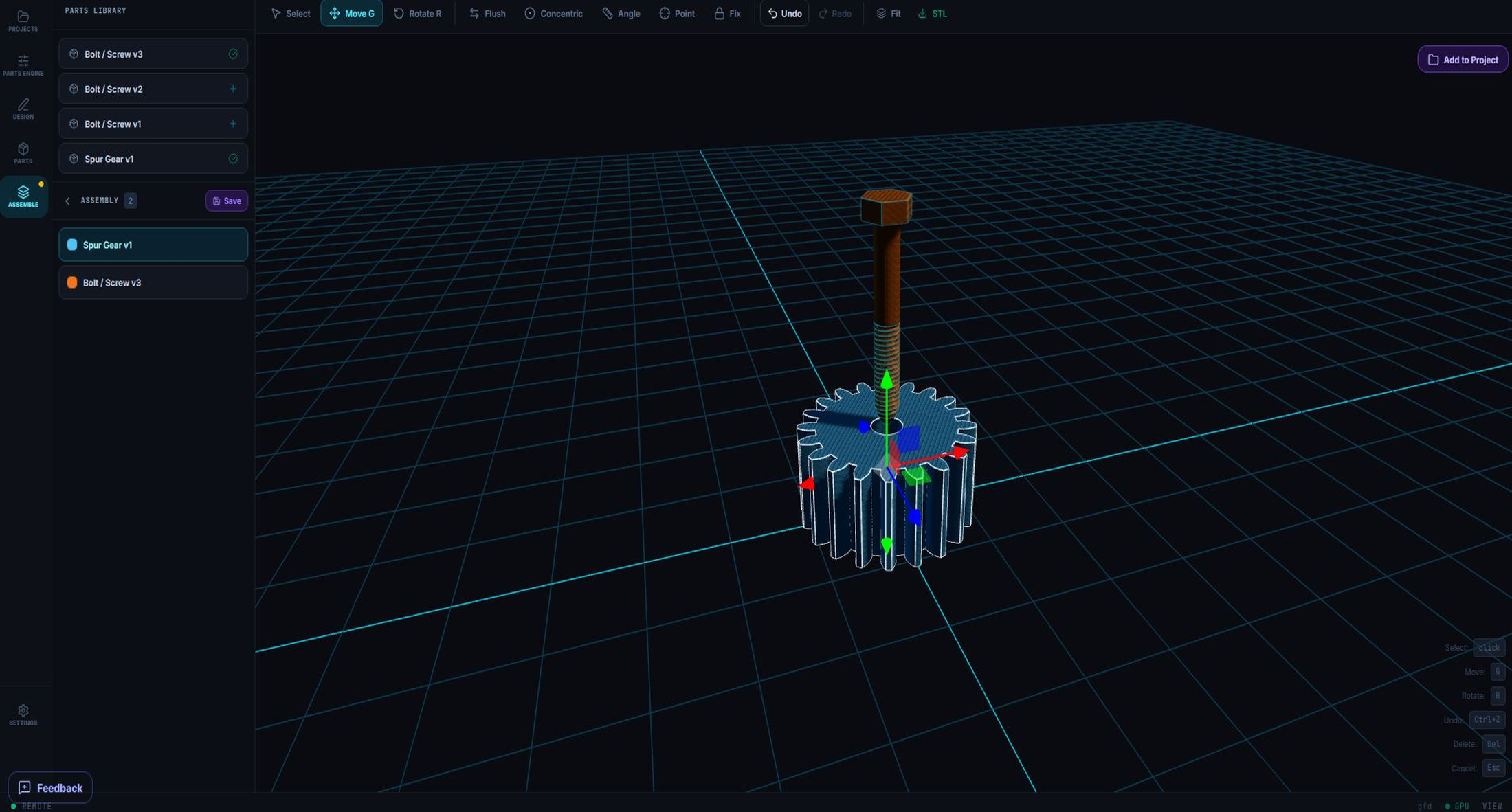Select Bolt / Screw v1 library item

pyautogui.click(x=153, y=124)
